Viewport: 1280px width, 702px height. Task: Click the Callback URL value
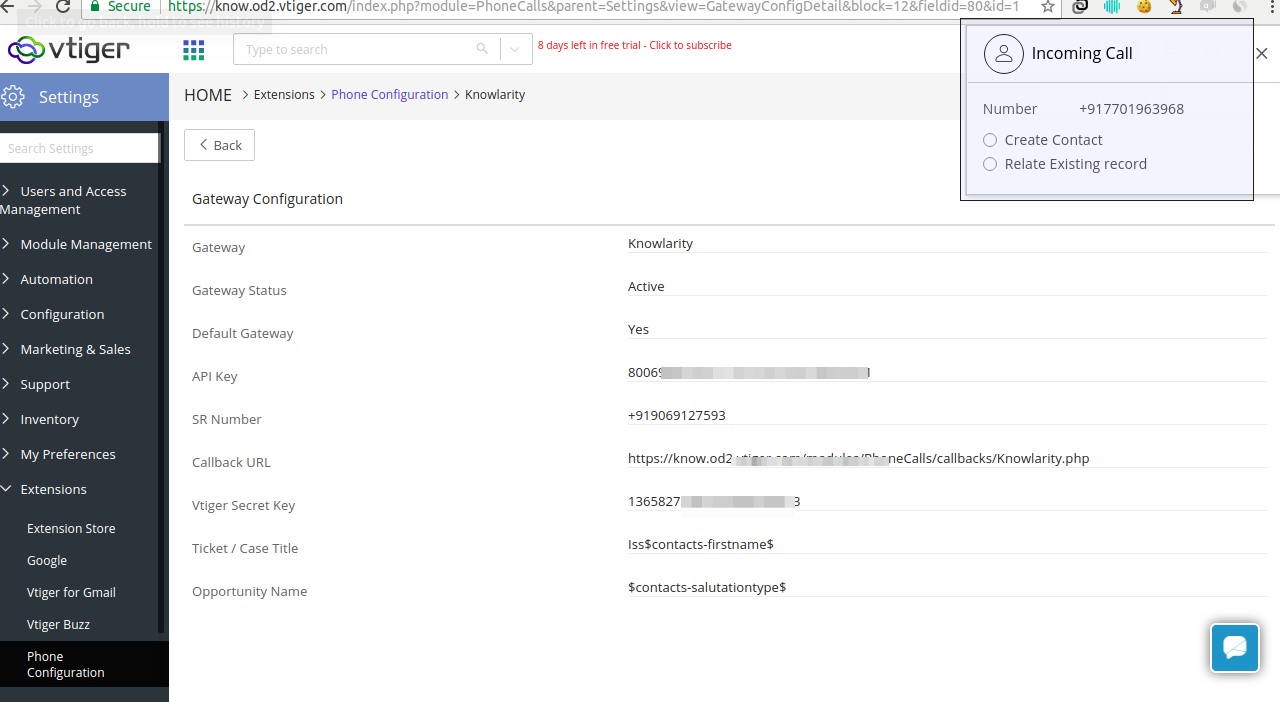(x=858, y=458)
